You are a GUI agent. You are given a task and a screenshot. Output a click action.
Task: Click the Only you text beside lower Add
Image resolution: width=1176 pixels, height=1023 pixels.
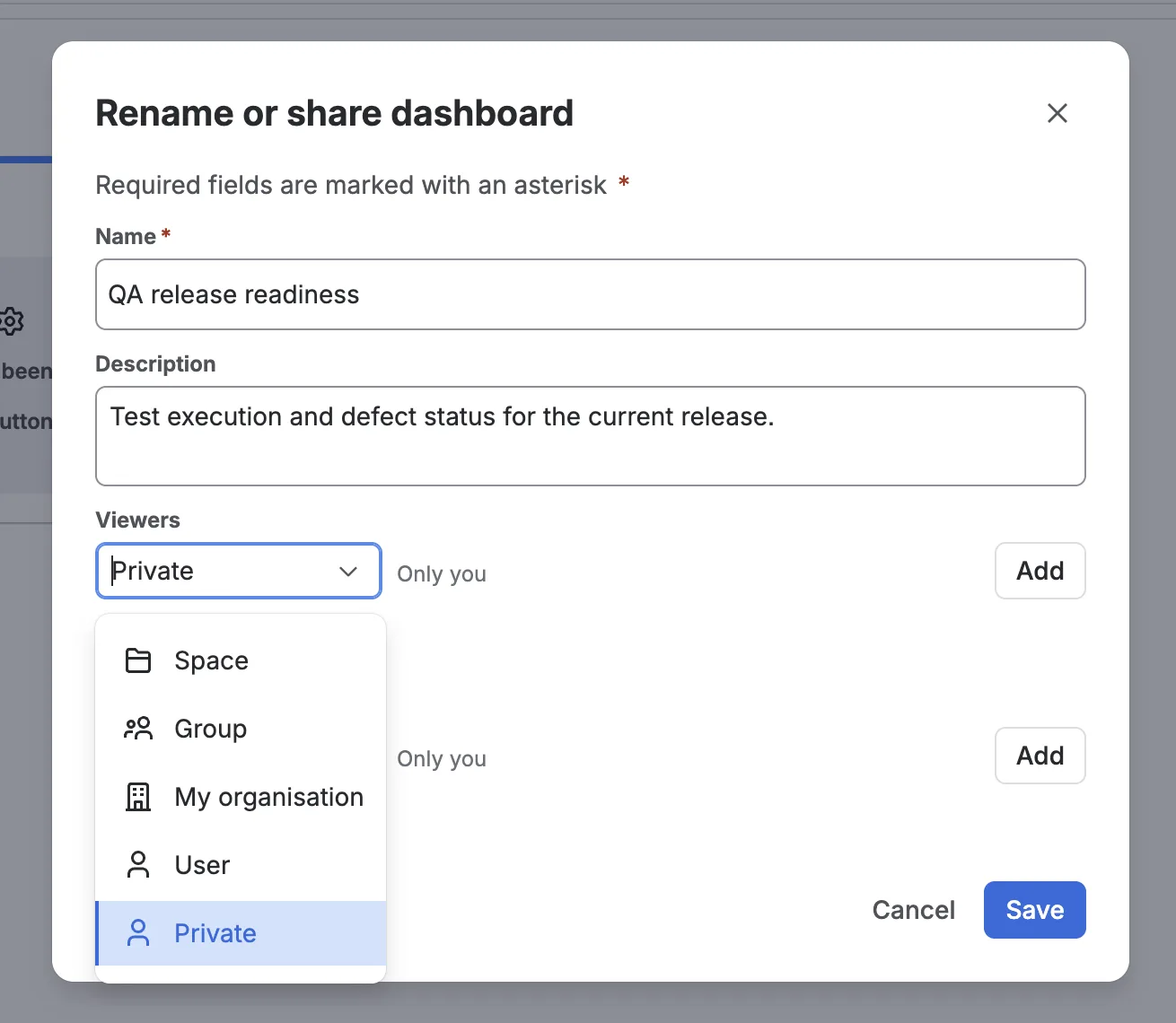(442, 758)
